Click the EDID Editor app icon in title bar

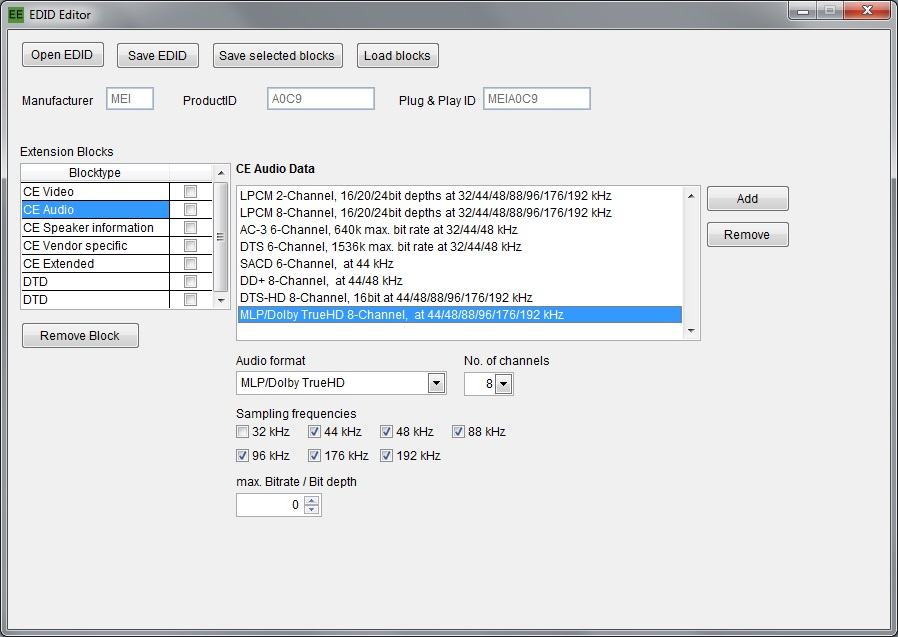click(15, 14)
